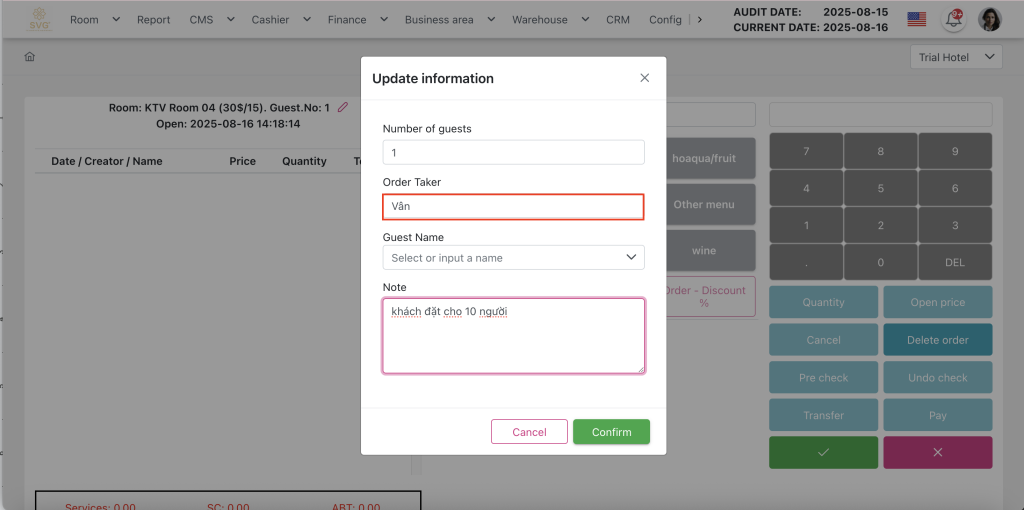Click the green checkmark button
1024x510 pixels.
click(823, 452)
